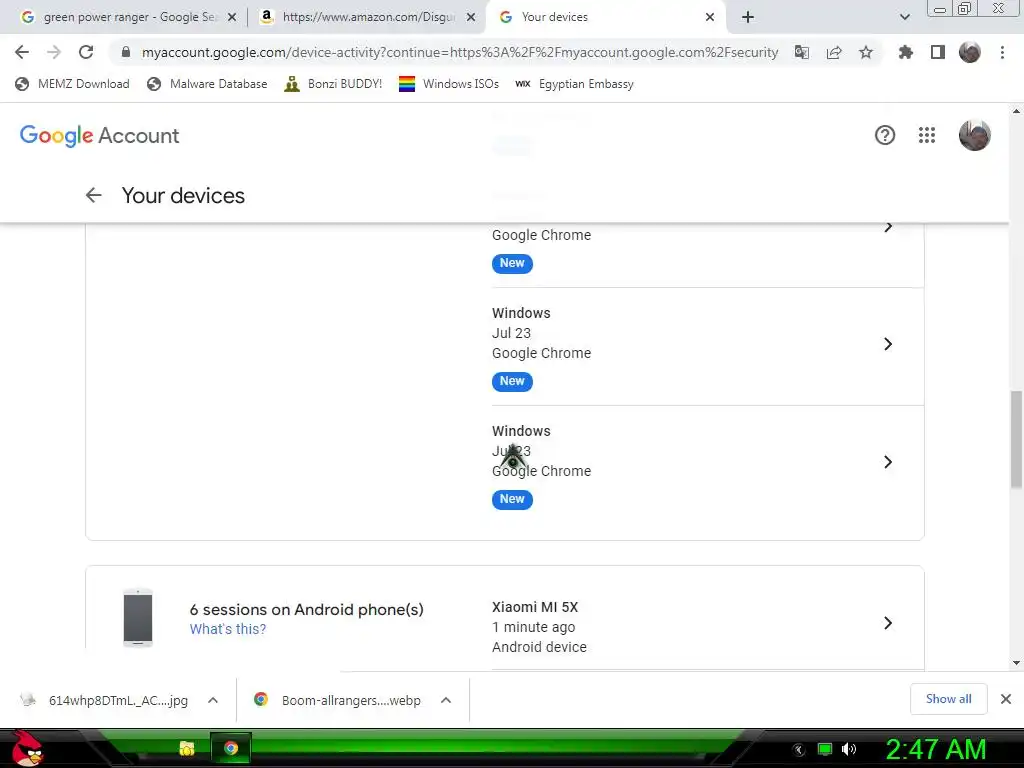Click the Google Account logo
Image resolution: width=1024 pixels, height=768 pixels.
click(x=99, y=136)
